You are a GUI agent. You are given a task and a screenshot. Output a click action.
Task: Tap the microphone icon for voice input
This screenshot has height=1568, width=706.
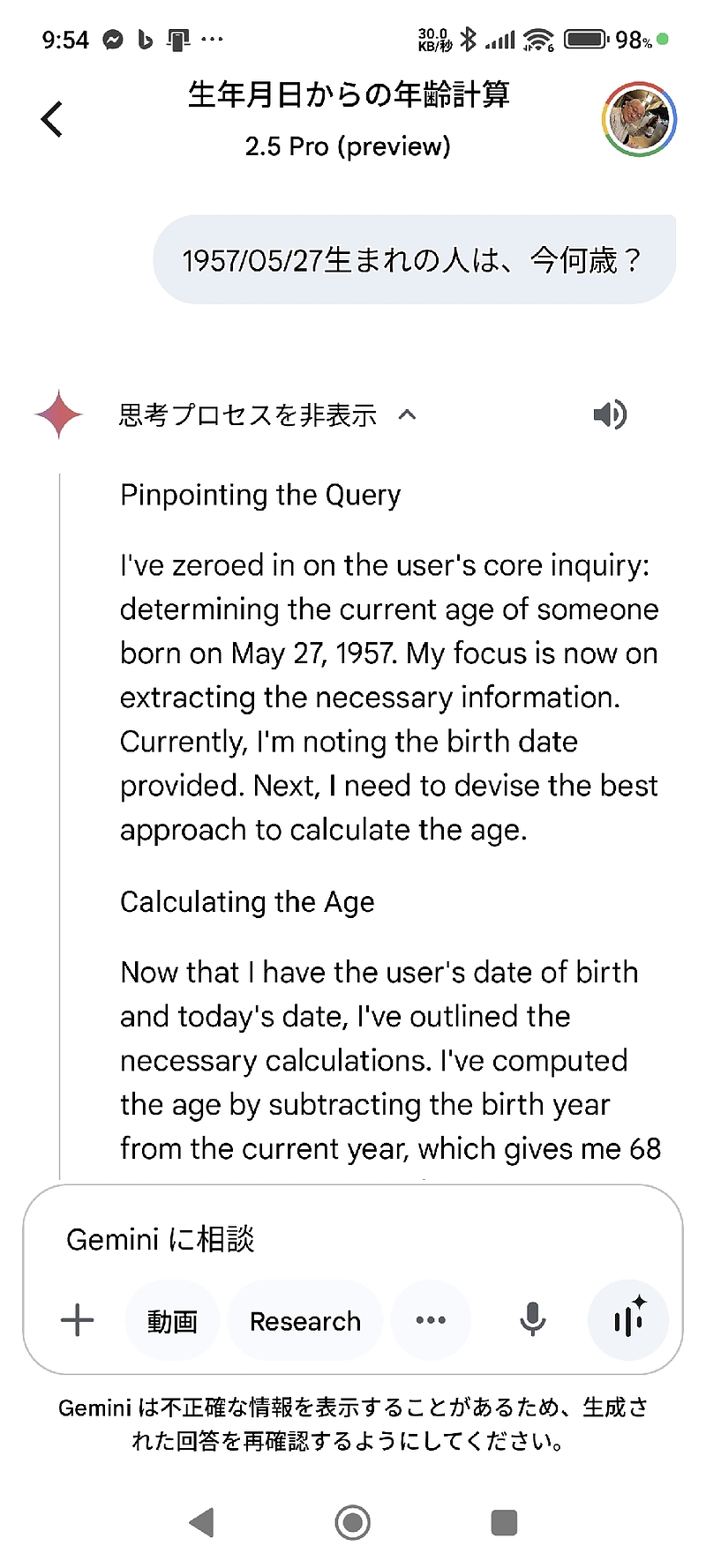pos(532,1320)
